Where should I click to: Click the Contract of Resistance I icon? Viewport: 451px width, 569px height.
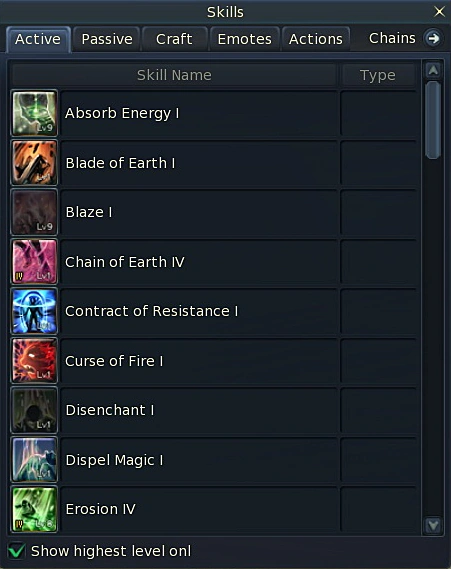[34, 311]
